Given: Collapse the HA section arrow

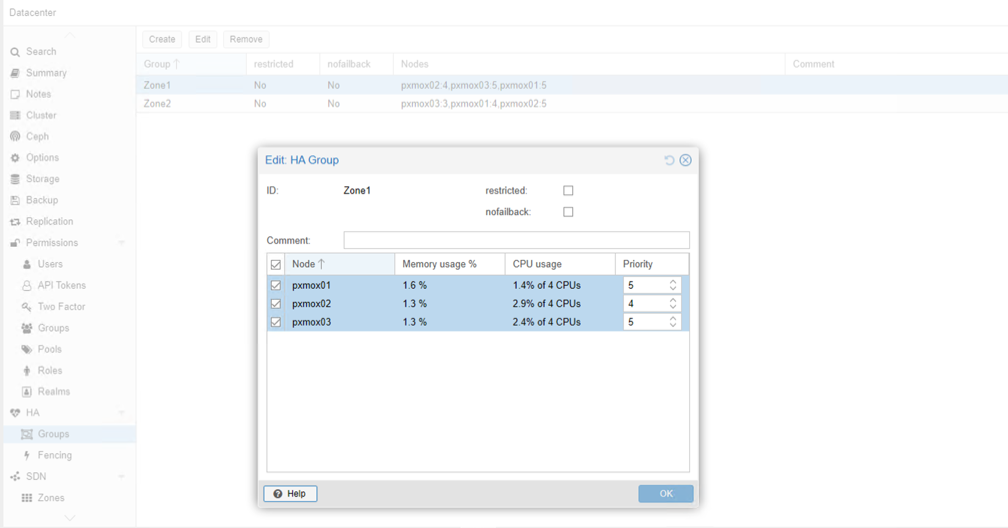Looking at the screenshot, I should click(x=122, y=413).
